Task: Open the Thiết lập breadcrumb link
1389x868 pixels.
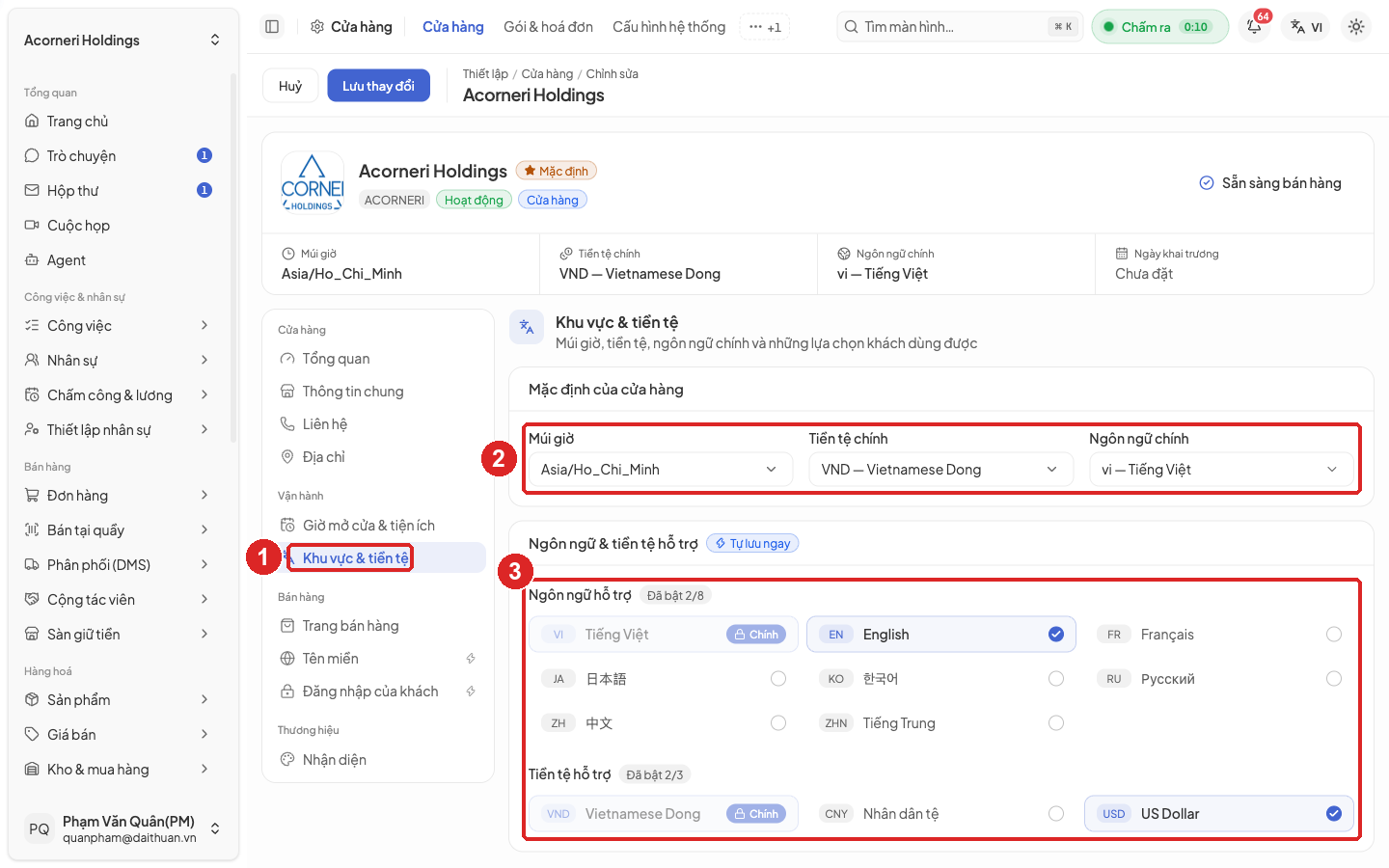Action: [485, 74]
